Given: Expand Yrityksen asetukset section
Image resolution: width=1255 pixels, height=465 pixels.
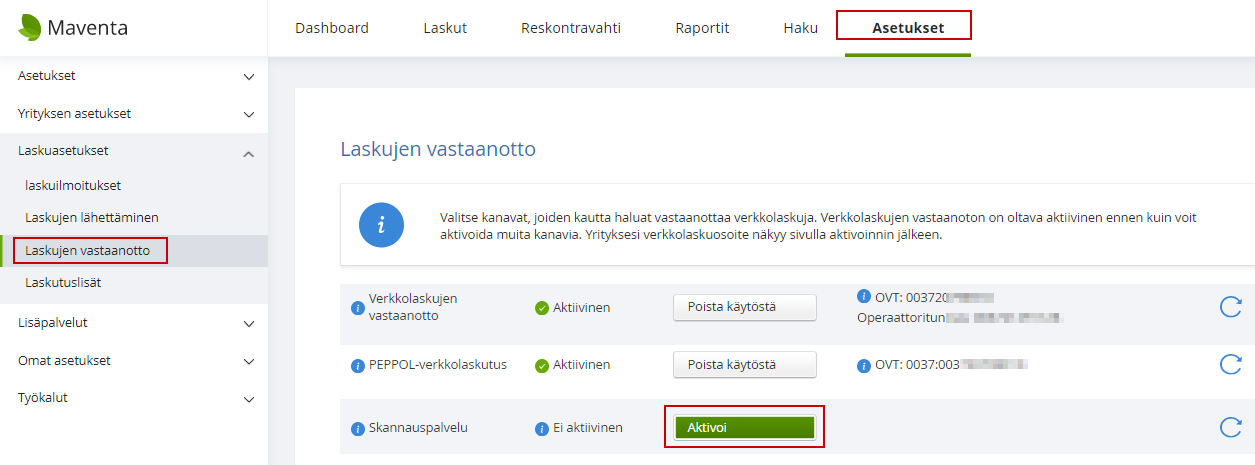Looking at the screenshot, I should (249, 114).
